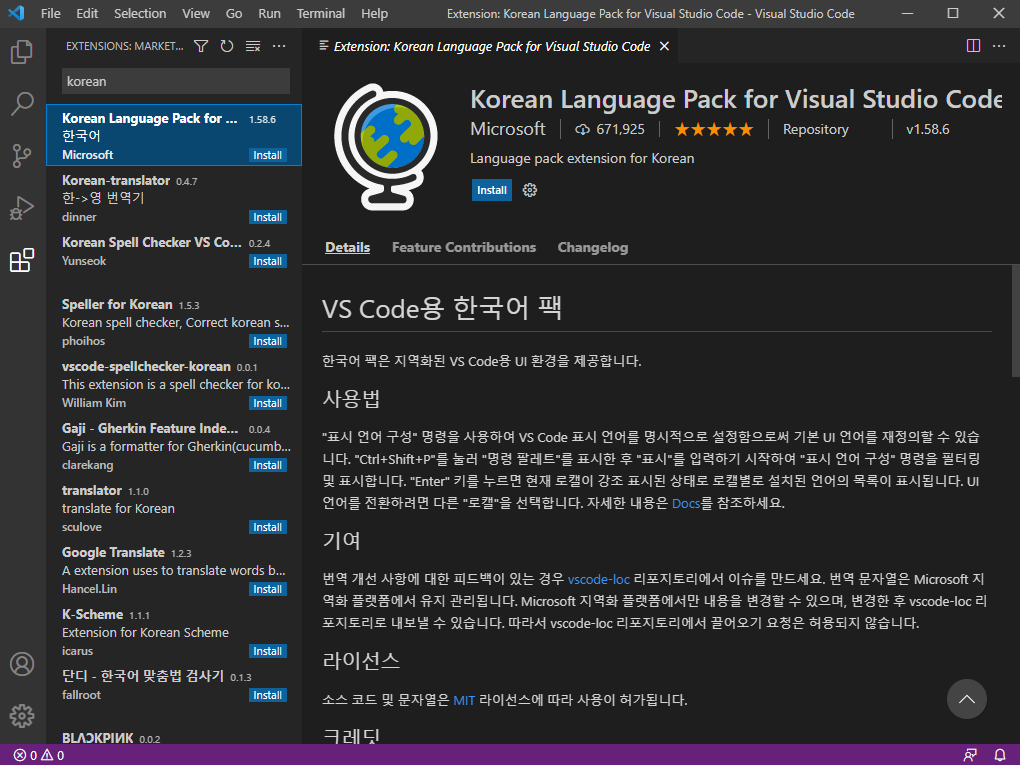Screen dimensions: 1020x765
Task: Click the version label v1.58.6
Action: coord(928,129)
